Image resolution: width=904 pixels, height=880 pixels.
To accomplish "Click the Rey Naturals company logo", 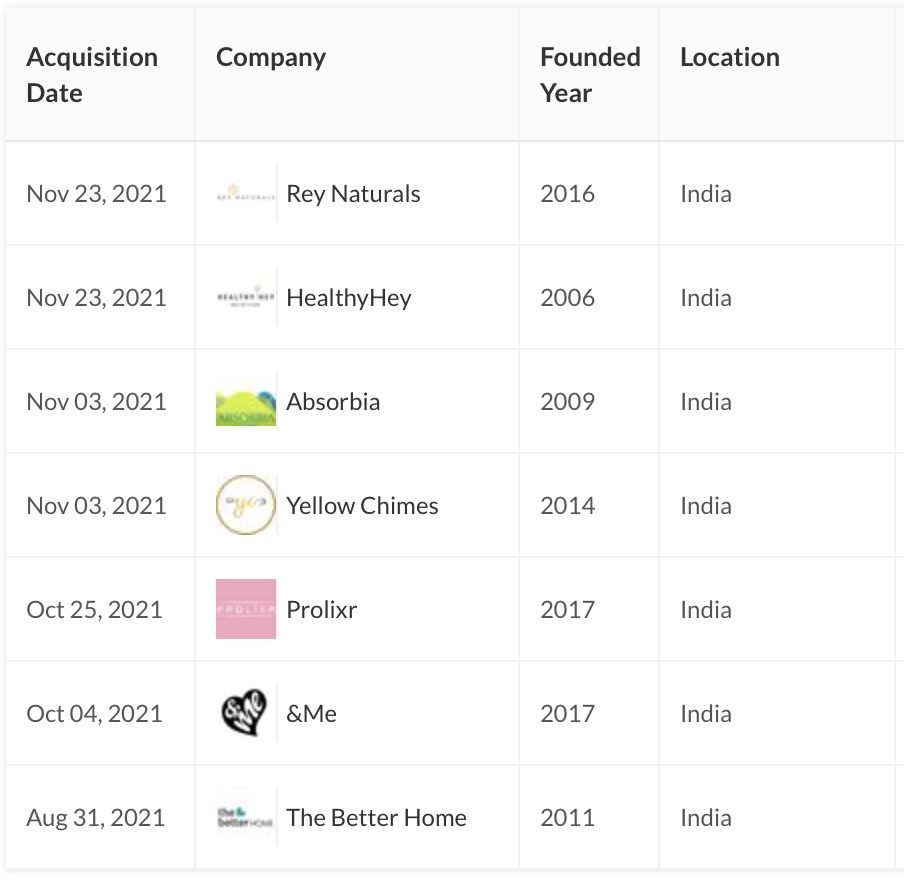I will (245, 194).
